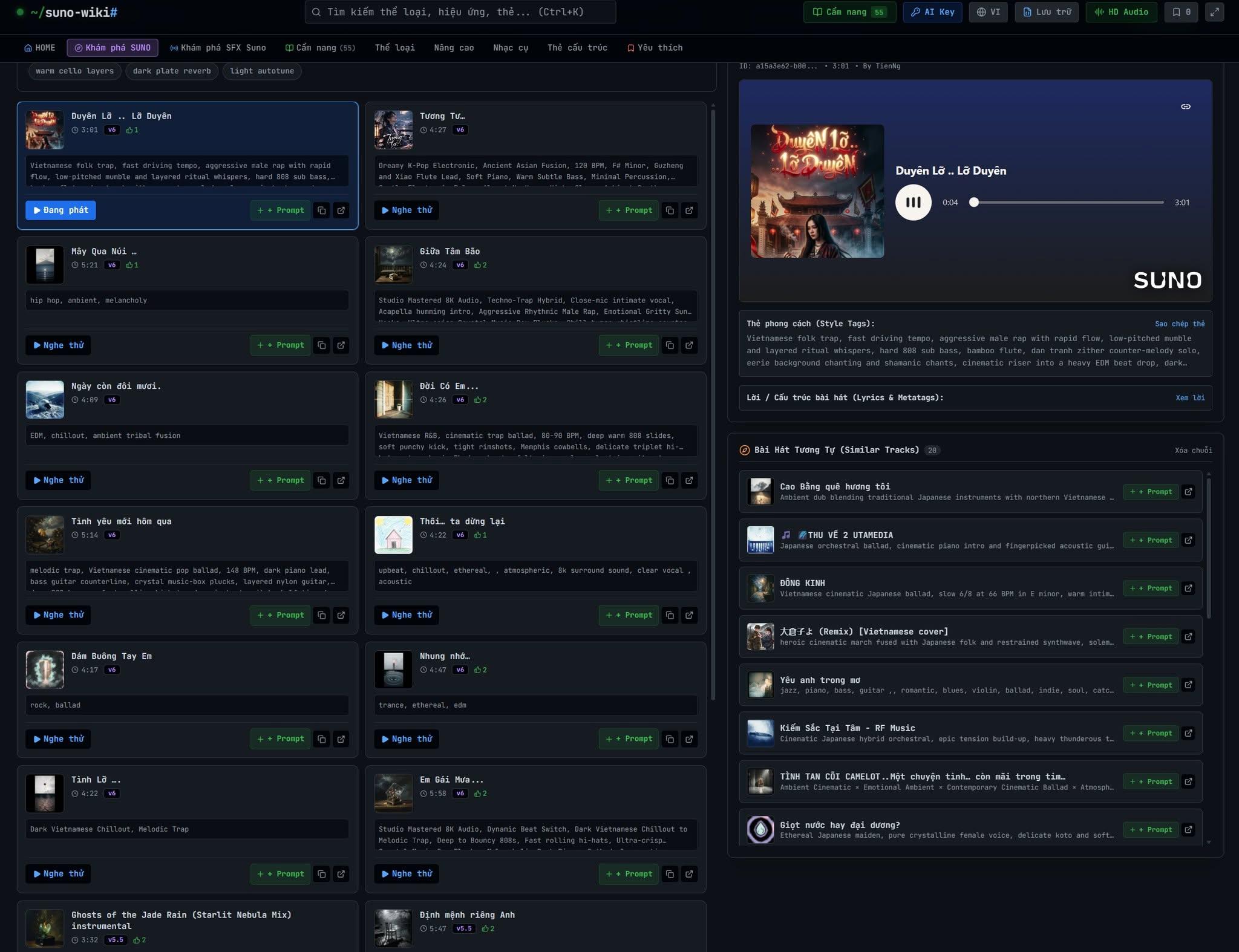Play Đời Có Em... with Nghe thử
This screenshot has width=1239, height=952.
[407, 480]
